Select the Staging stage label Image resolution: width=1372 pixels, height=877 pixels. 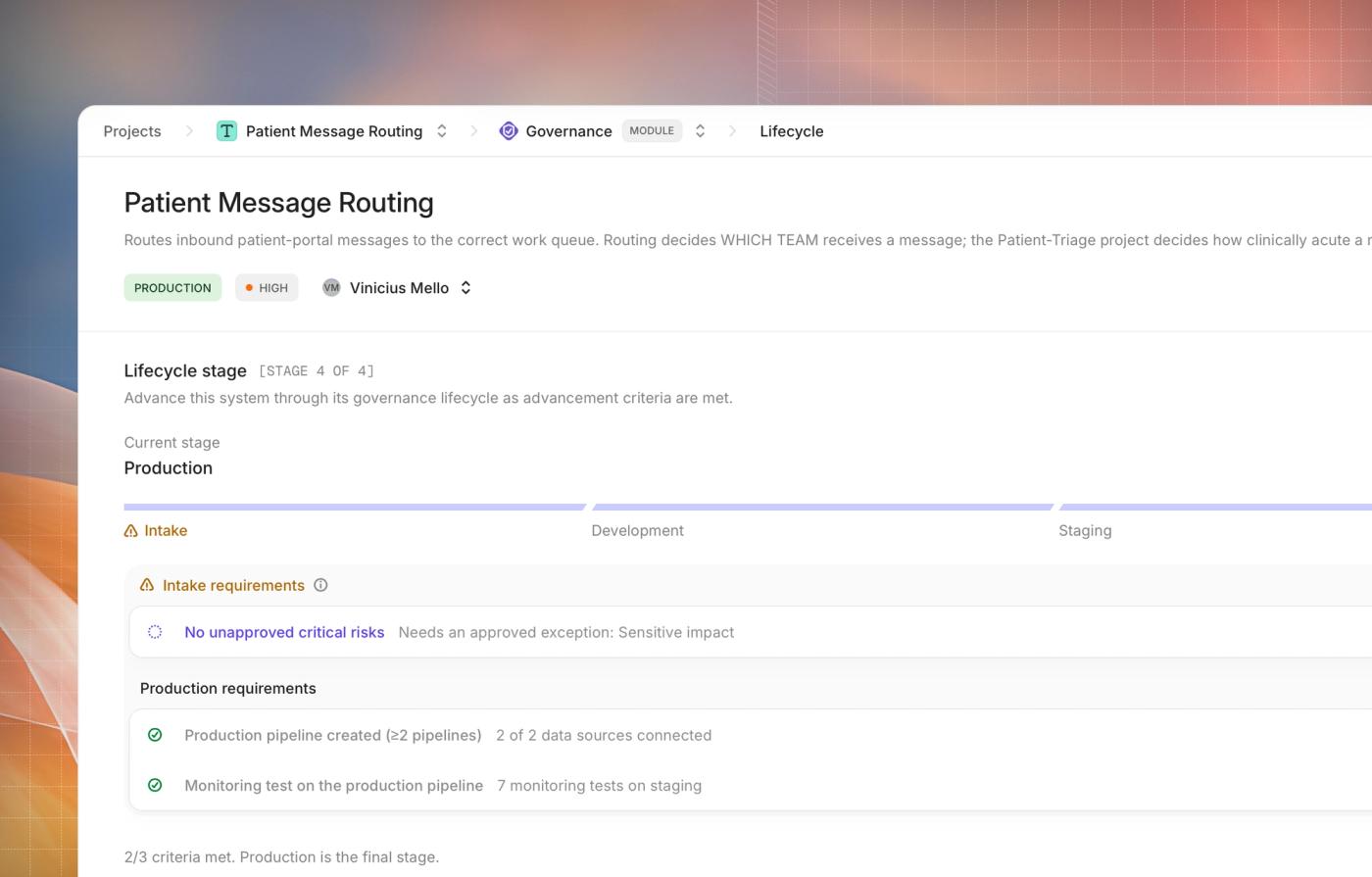tap(1085, 531)
